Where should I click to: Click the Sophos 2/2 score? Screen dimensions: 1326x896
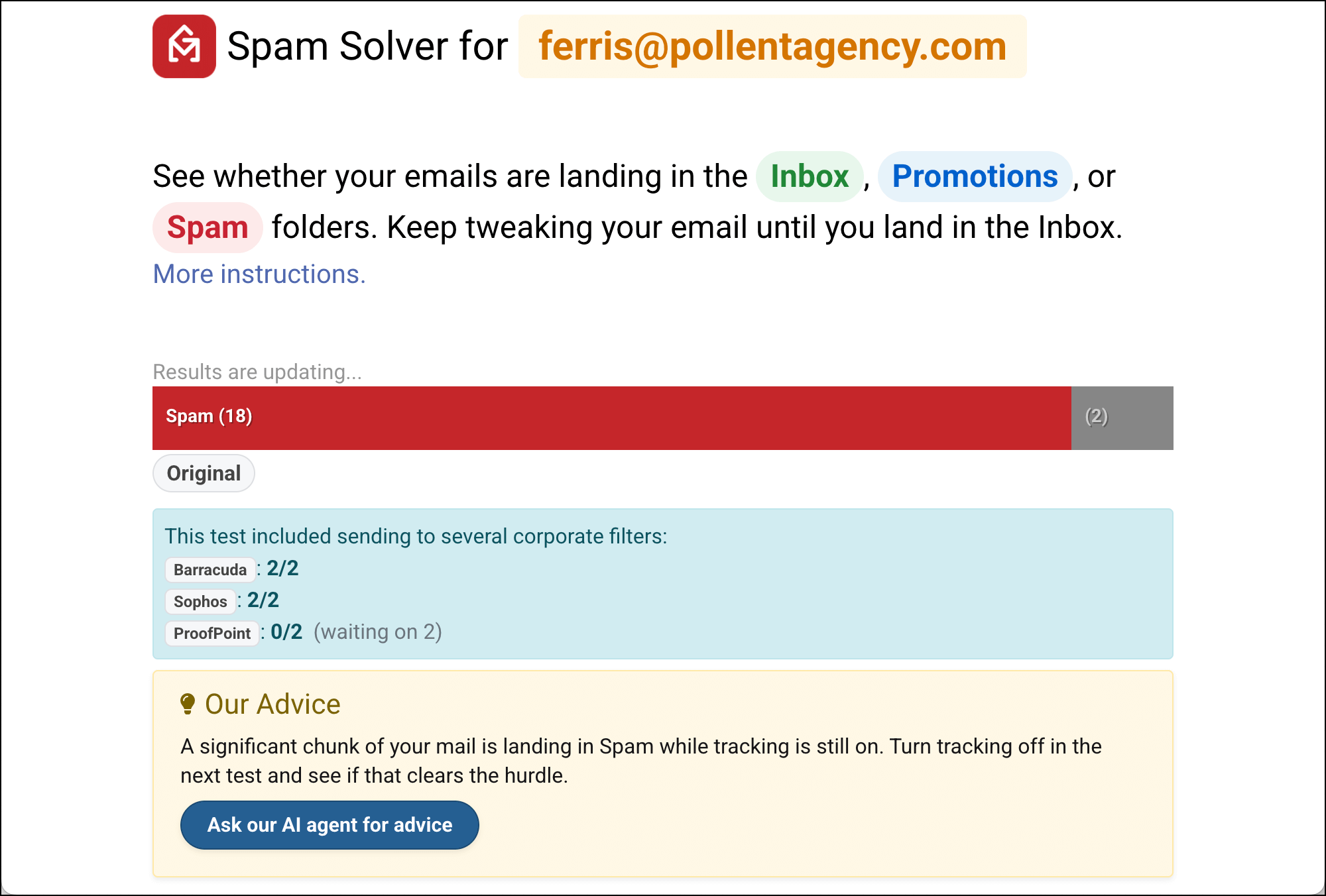263,600
